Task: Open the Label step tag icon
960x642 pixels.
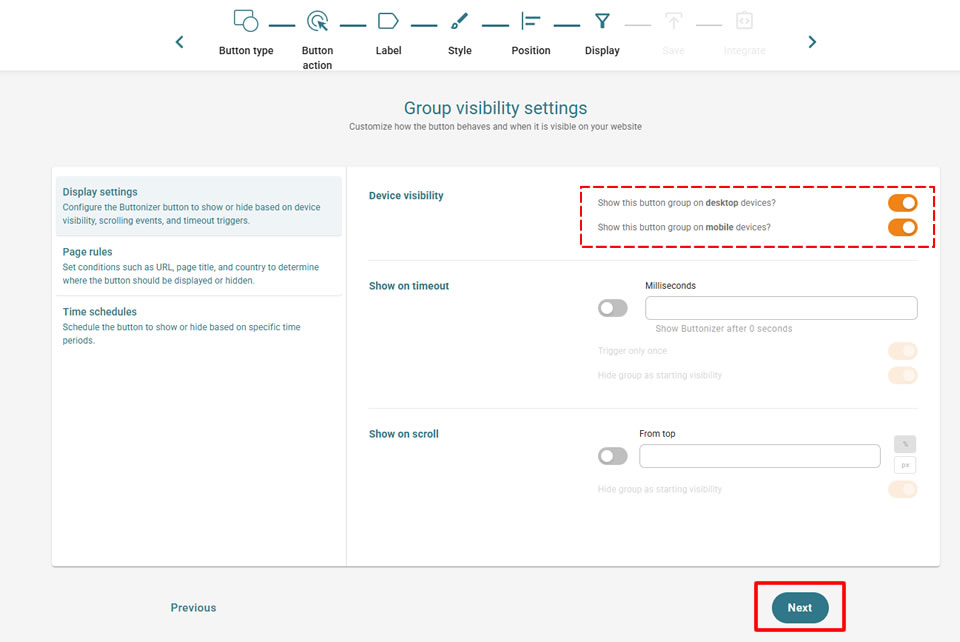Action: point(388,21)
